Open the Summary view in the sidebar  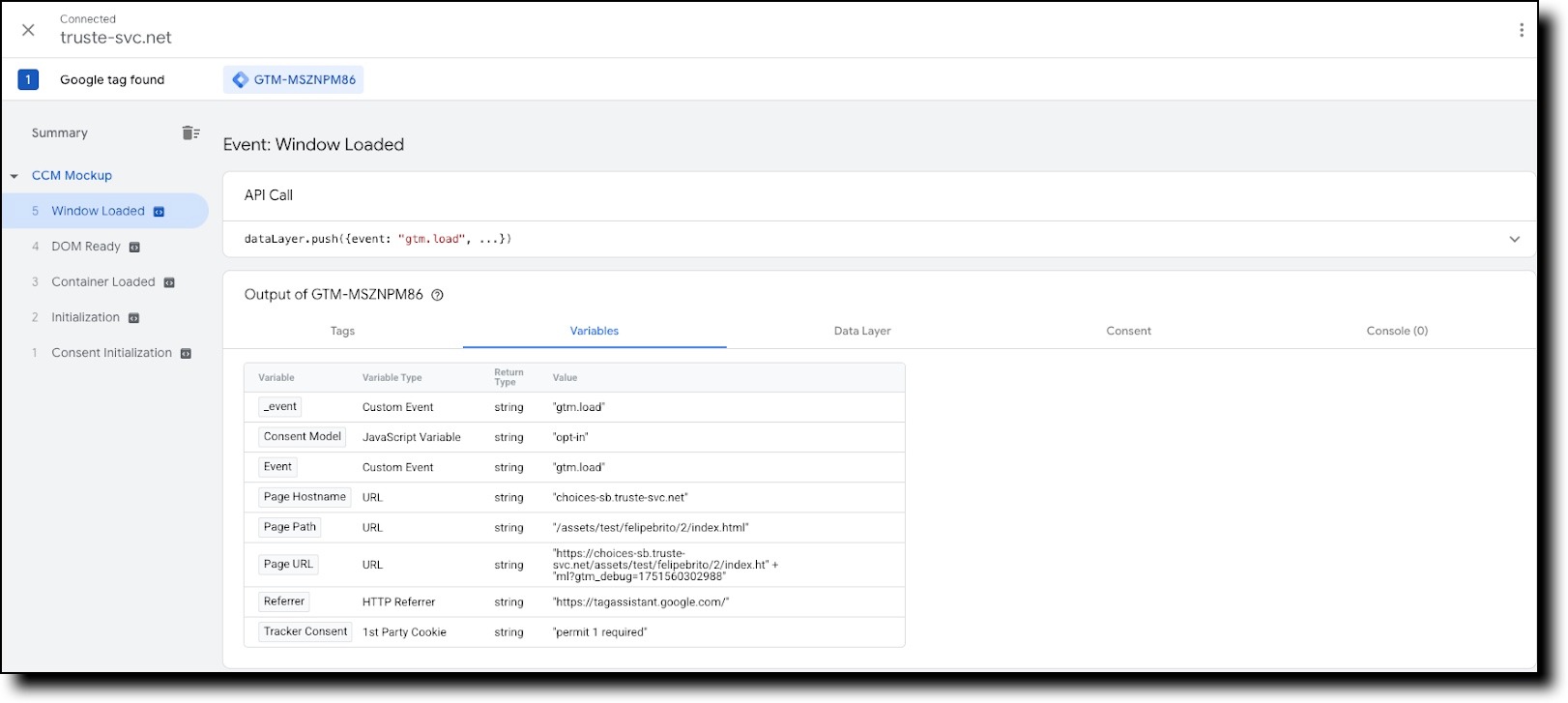click(60, 133)
